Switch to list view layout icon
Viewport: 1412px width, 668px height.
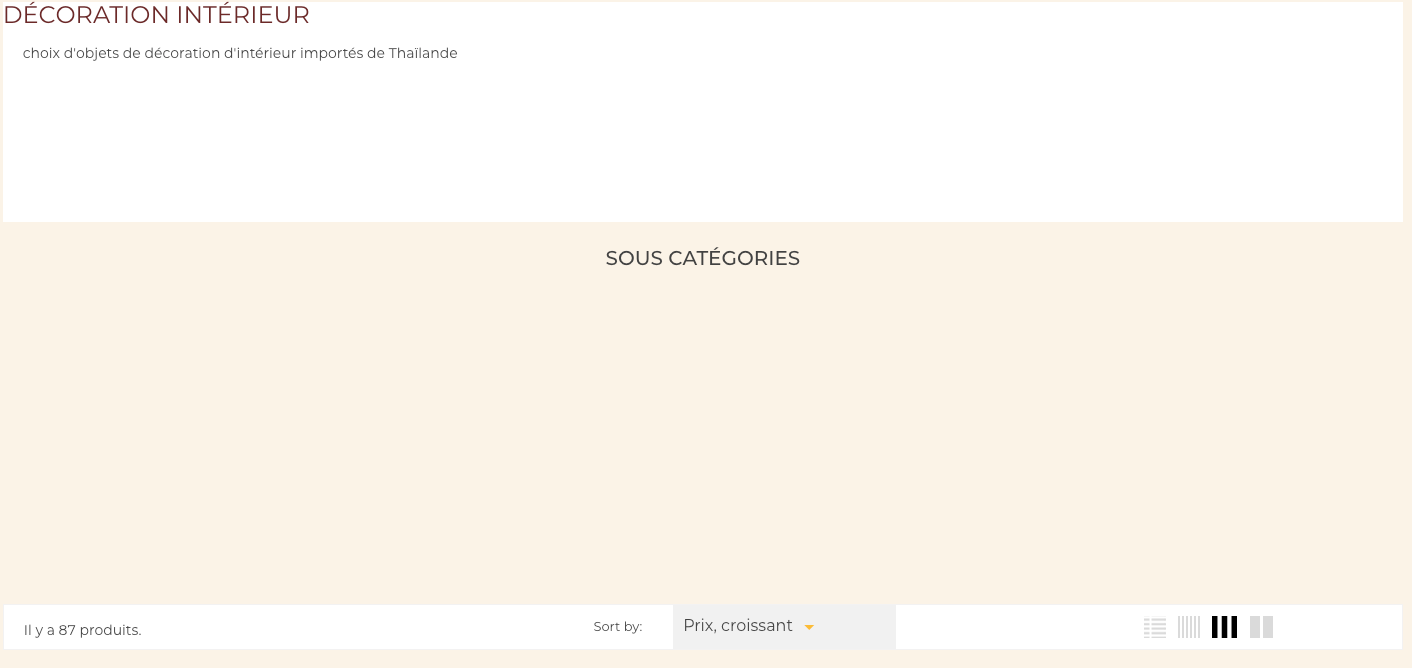tap(1155, 628)
